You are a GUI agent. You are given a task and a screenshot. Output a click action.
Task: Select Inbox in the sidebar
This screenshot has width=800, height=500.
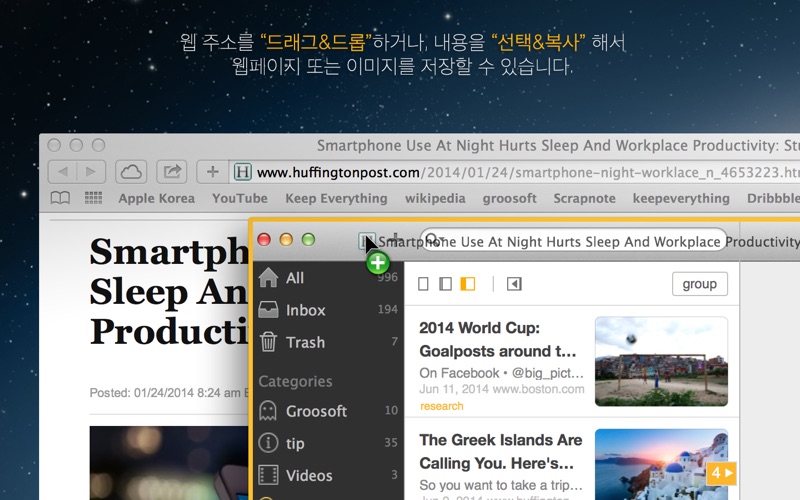click(x=328, y=310)
